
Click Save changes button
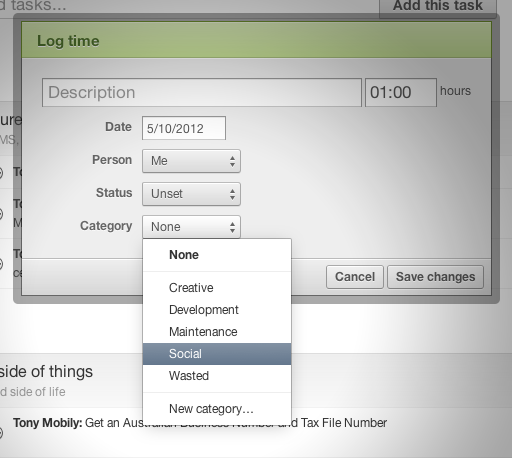tap(435, 277)
